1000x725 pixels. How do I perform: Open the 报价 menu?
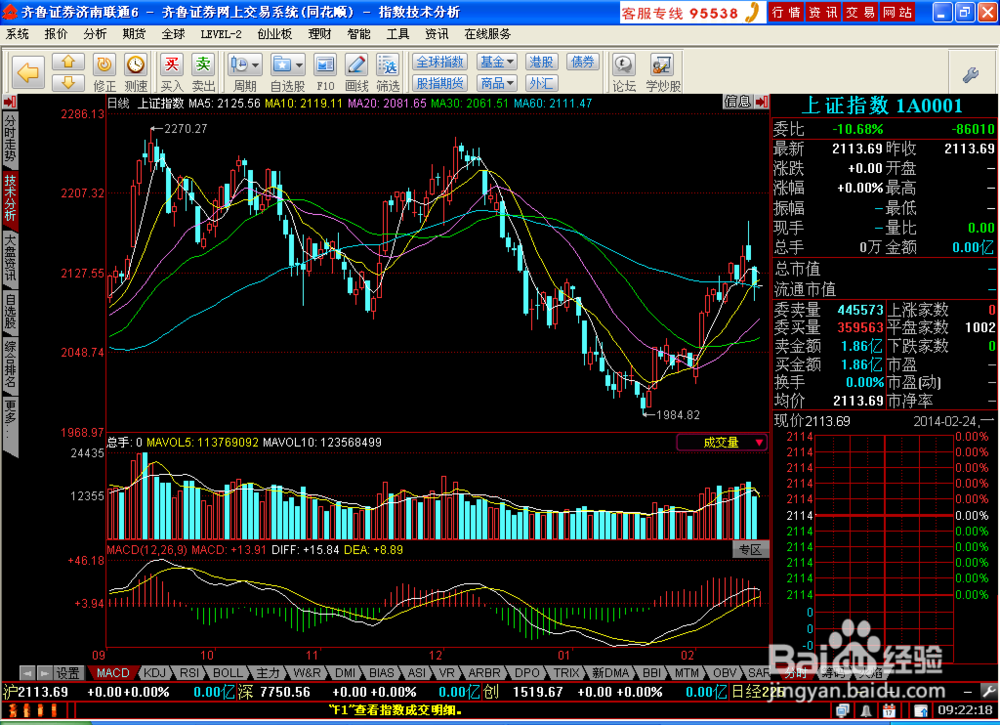(56, 34)
